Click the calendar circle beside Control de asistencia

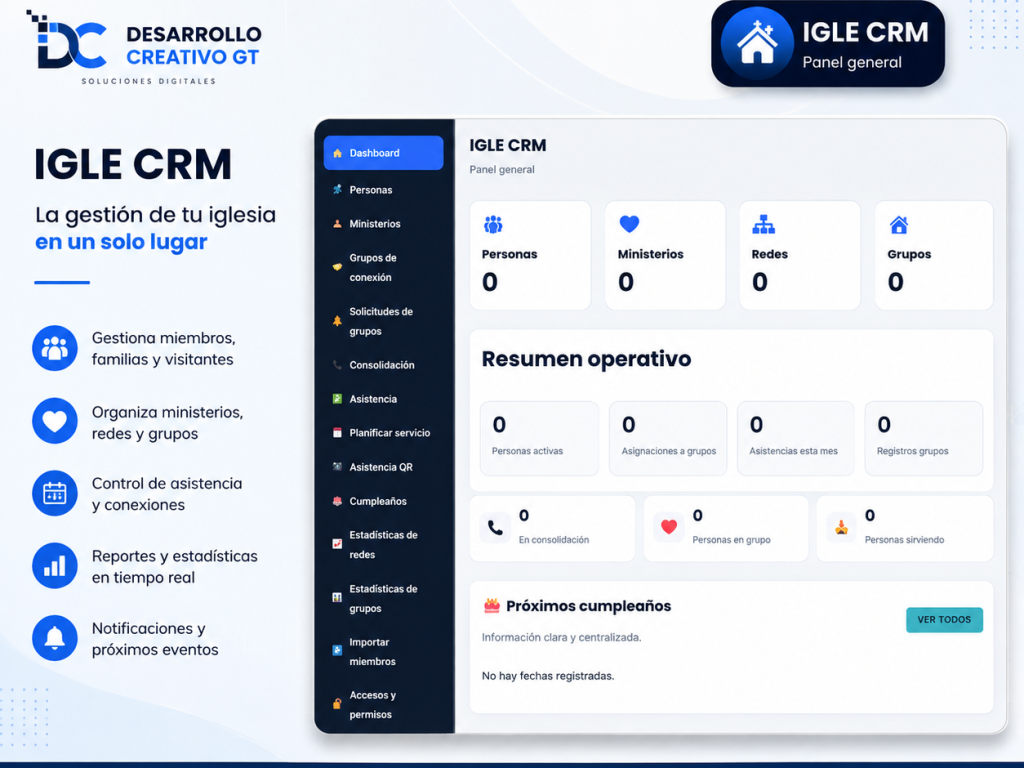pyautogui.click(x=55, y=493)
